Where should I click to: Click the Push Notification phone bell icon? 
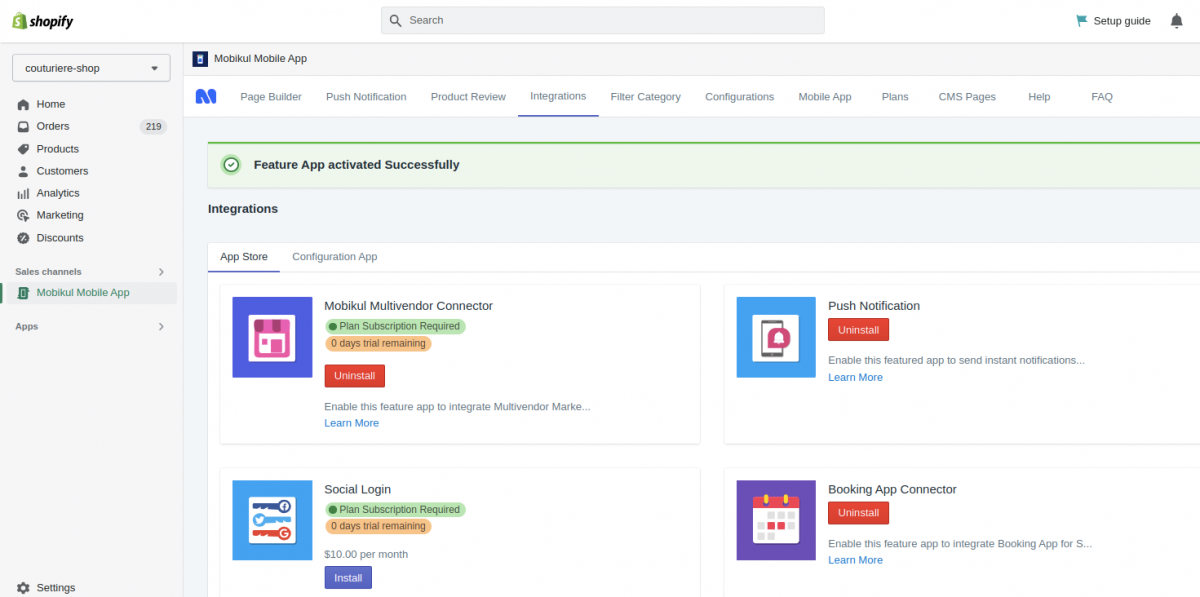776,337
